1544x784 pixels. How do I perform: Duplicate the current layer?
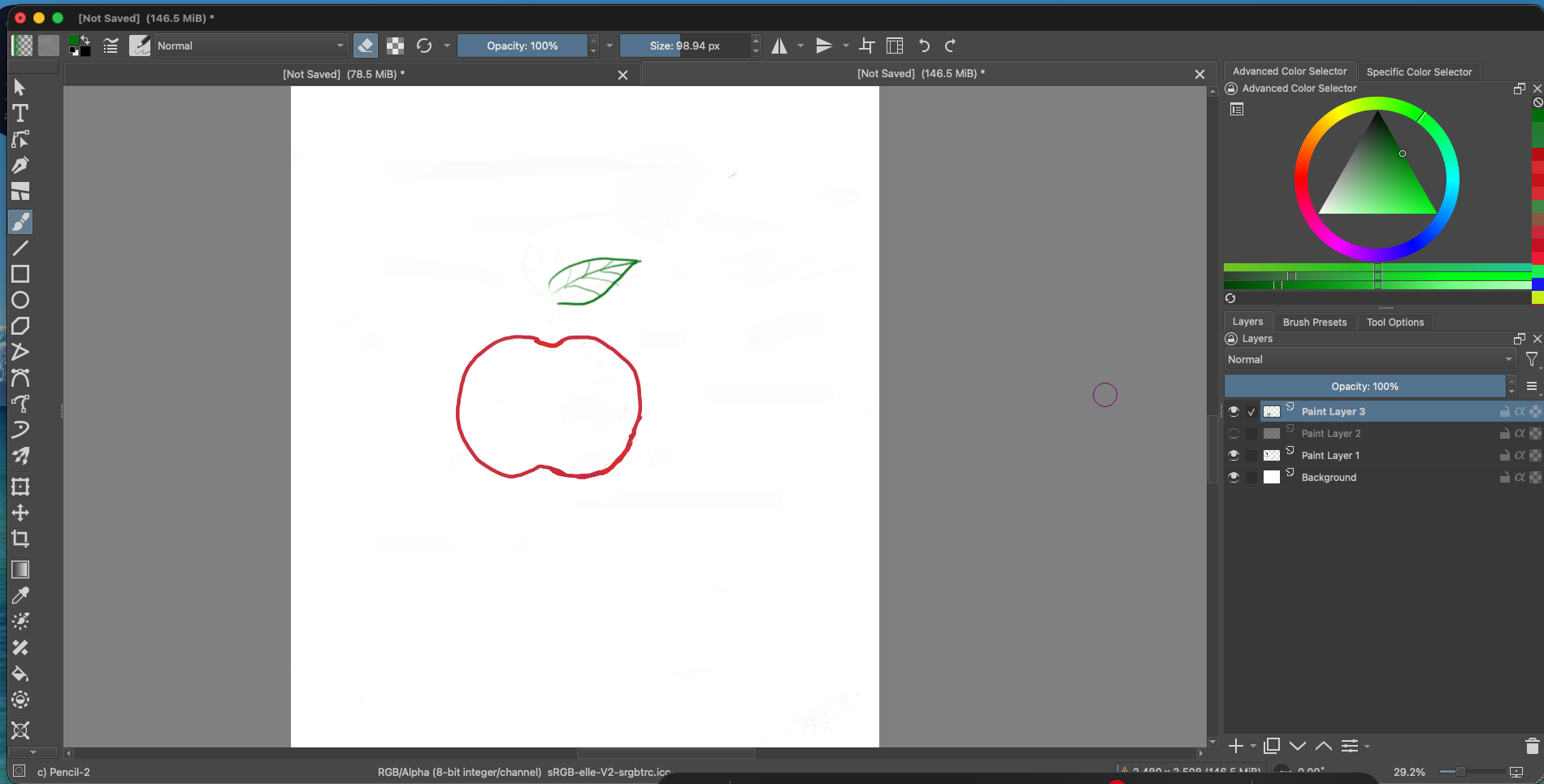pyautogui.click(x=1272, y=746)
